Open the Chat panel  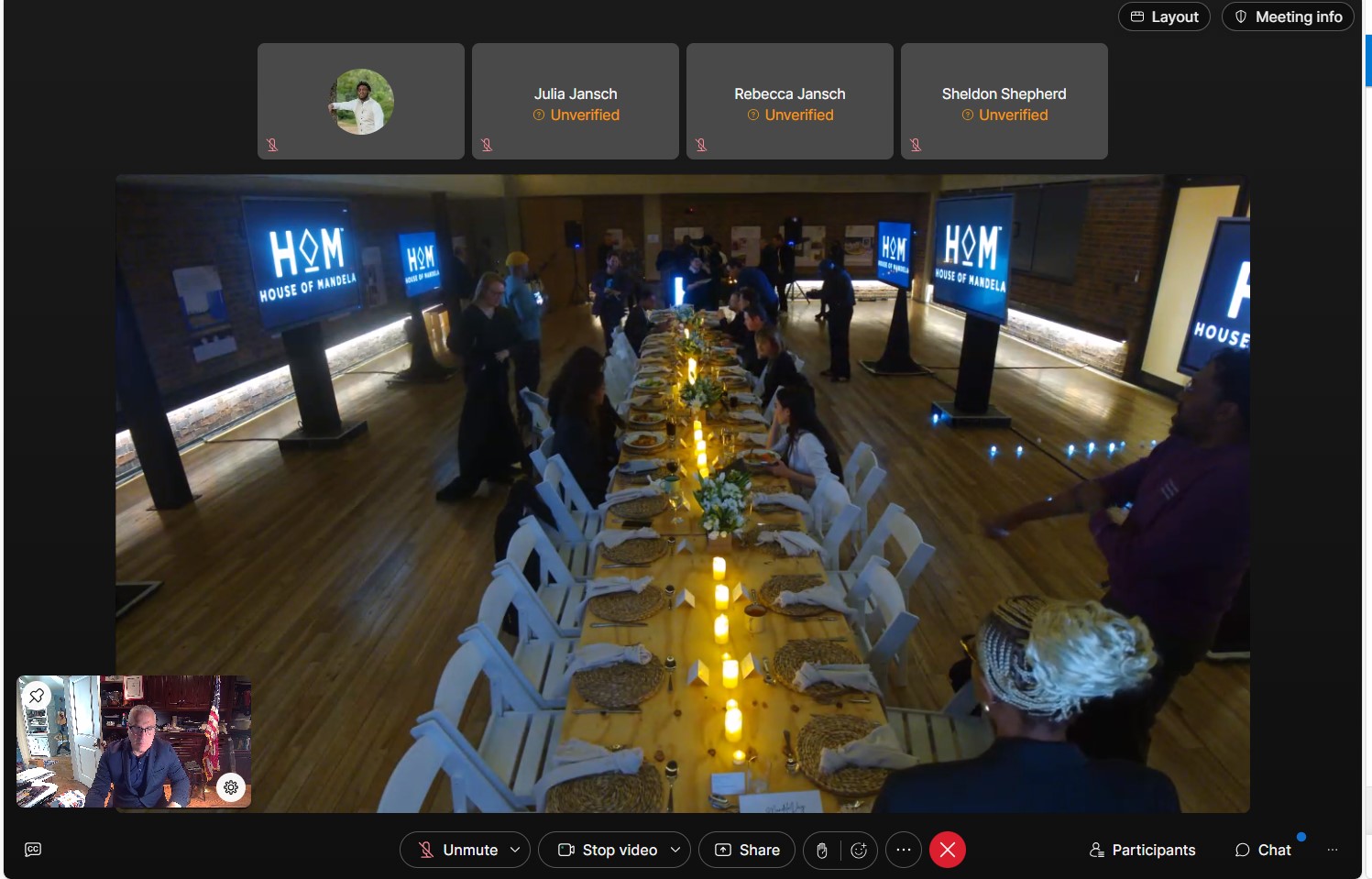(x=1263, y=851)
